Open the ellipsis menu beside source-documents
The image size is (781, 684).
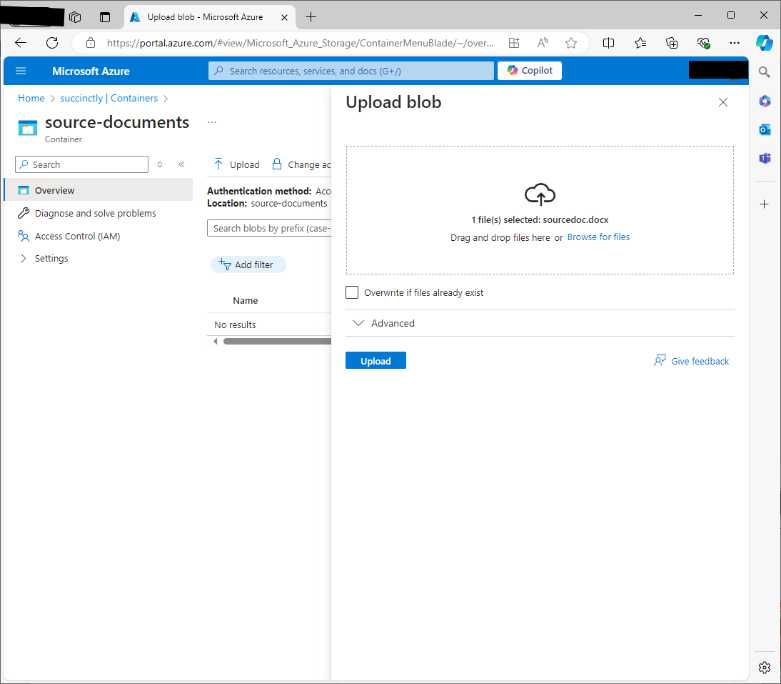212,122
